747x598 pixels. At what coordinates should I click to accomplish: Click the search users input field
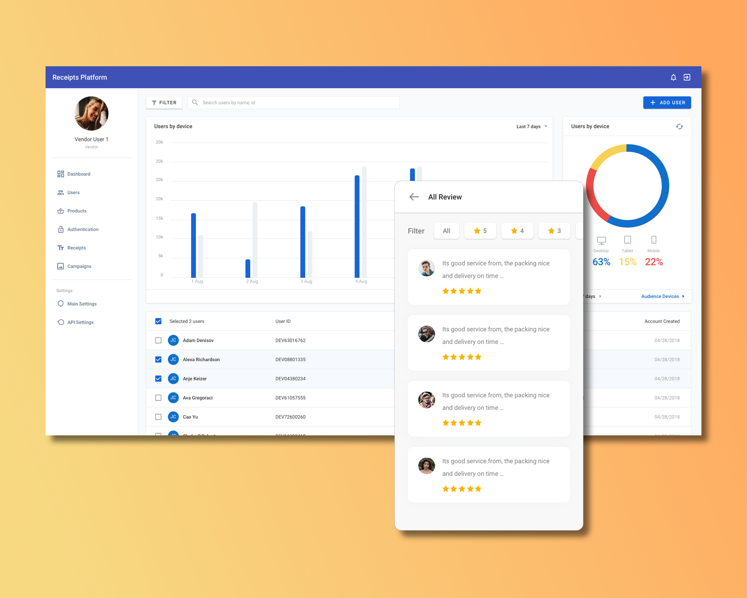pyautogui.click(x=295, y=102)
